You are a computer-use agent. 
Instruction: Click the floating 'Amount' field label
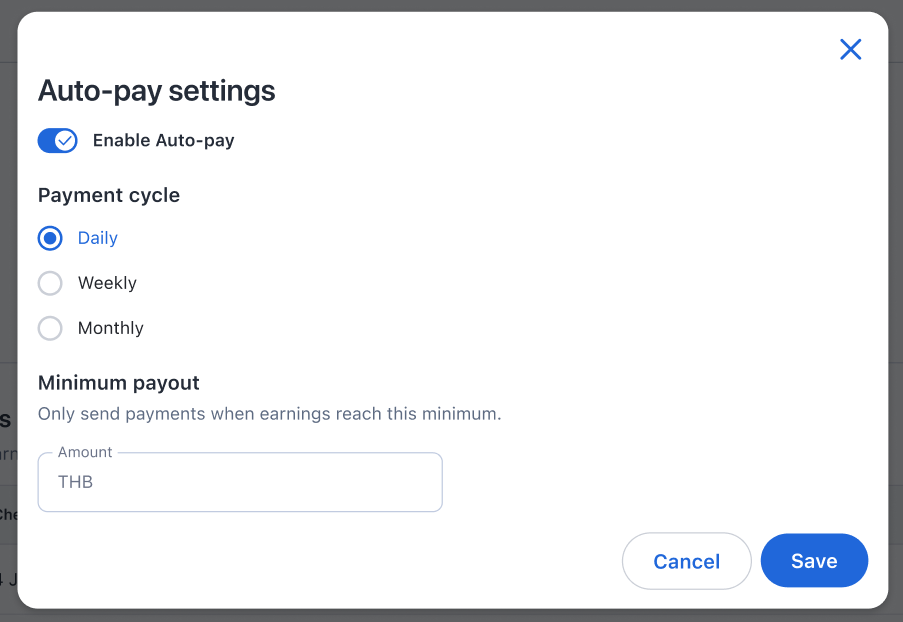85,452
